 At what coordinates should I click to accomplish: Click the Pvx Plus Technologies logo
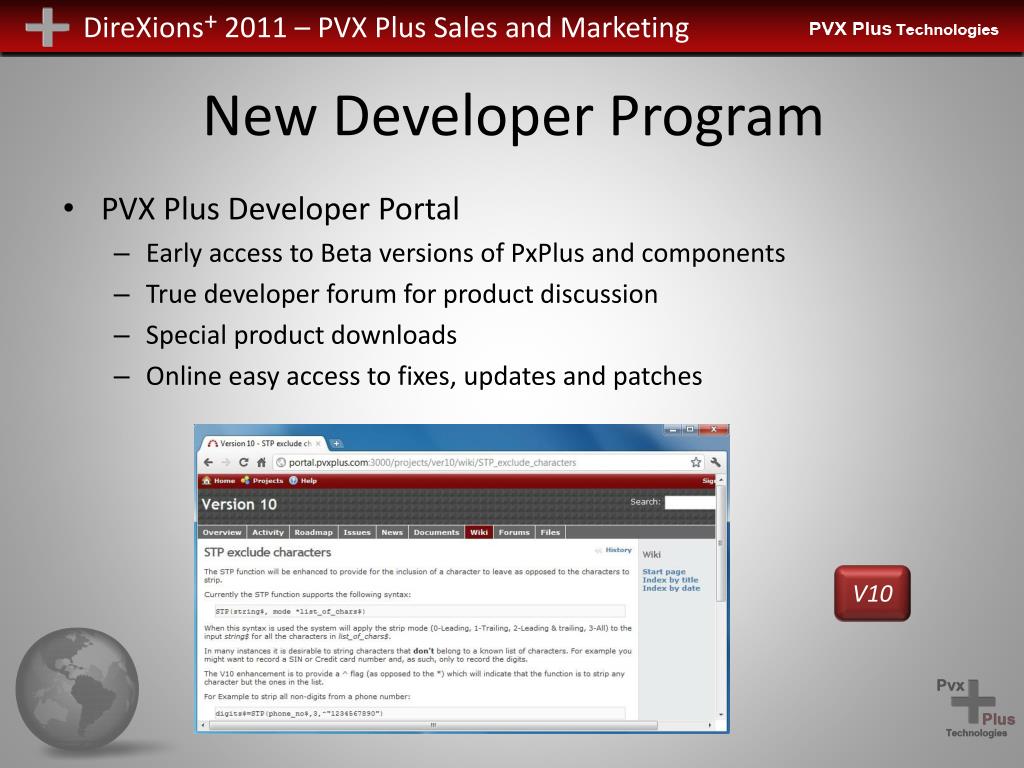point(976,709)
